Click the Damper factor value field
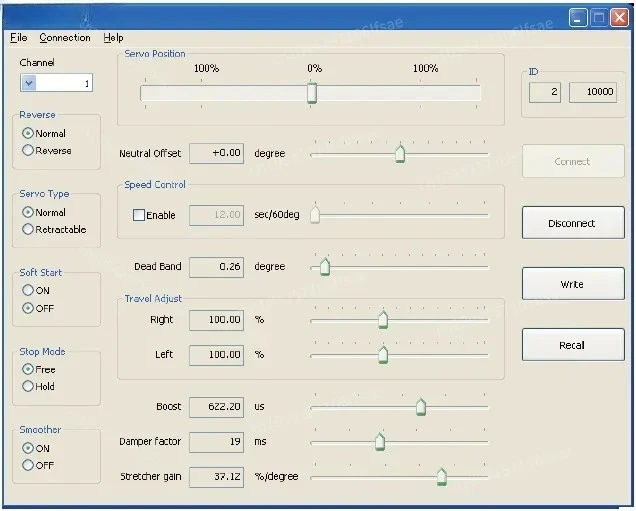The height and width of the screenshot is (511, 636). tap(216, 442)
